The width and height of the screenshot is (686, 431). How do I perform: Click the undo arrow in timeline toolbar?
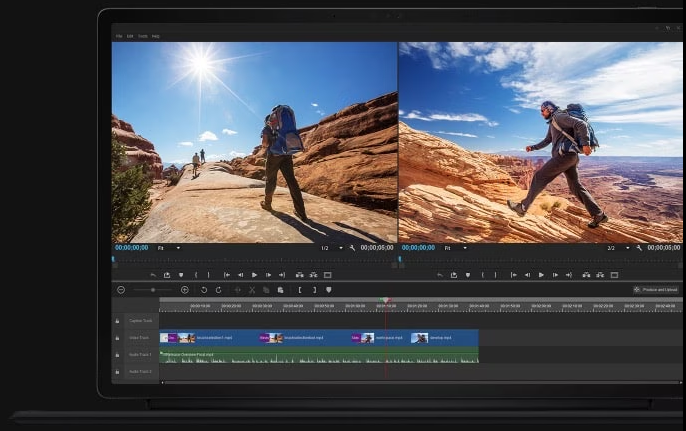point(204,290)
